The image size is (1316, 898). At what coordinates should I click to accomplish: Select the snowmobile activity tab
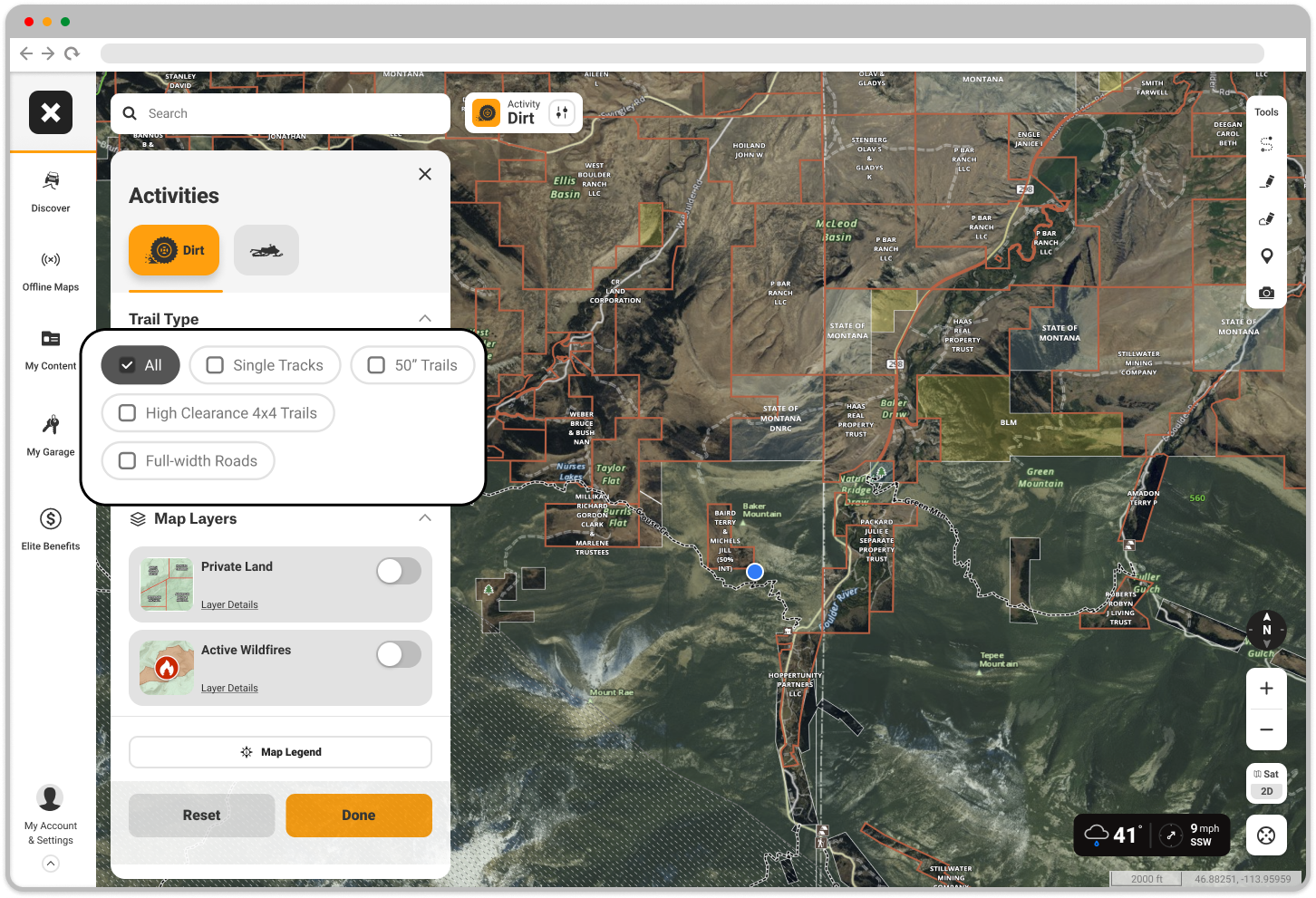click(266, 250)
